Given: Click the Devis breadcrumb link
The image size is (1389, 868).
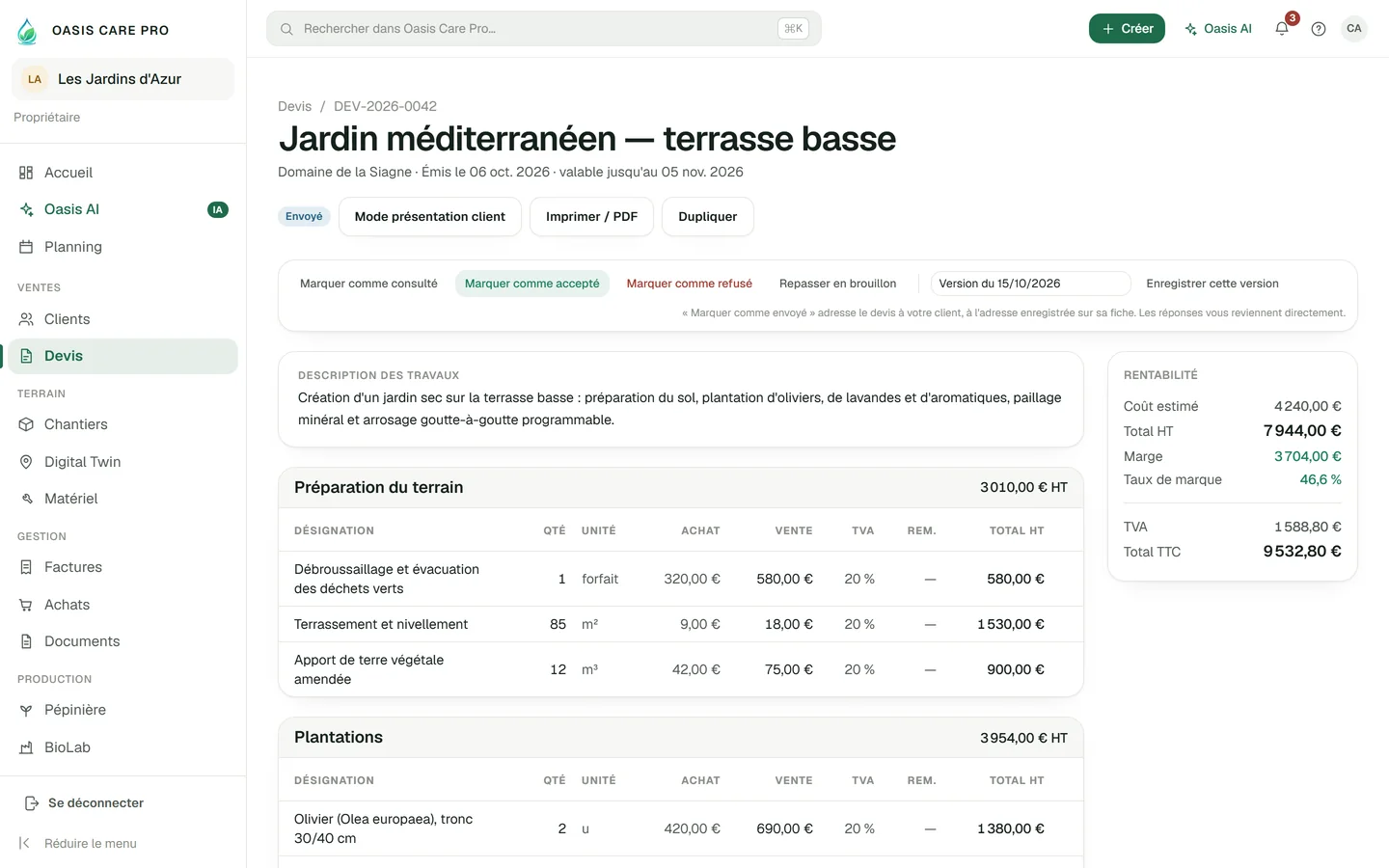Looking at the screenshot, I should coord(294,106).
